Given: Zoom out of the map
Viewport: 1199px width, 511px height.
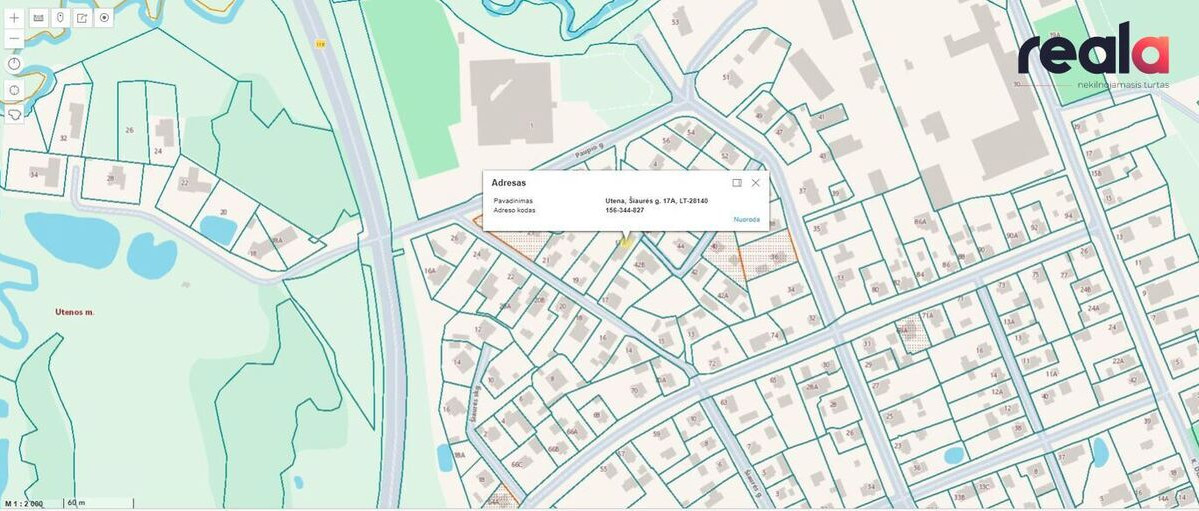Looking at the screenshot, I should (x=15, y=37).
